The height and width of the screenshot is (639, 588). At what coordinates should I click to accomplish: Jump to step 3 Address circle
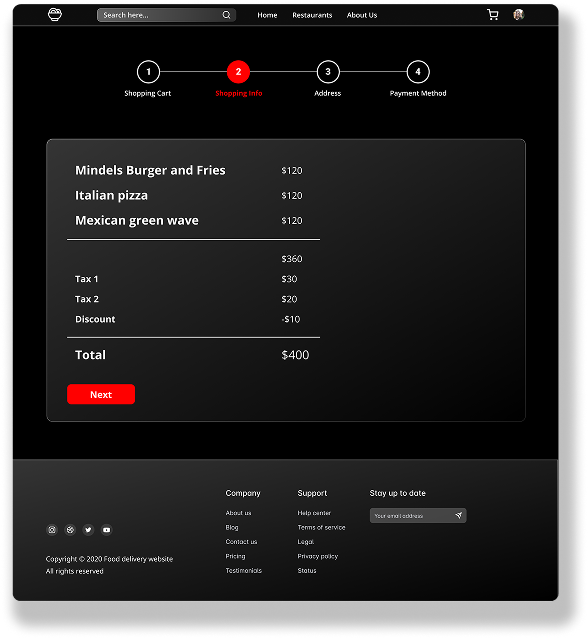[x=328, y=72]
